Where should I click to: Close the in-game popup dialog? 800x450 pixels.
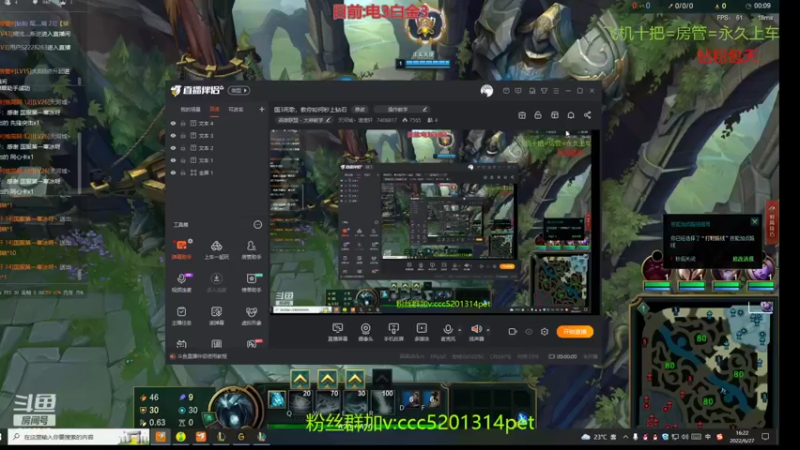pyautogui.click(x=755, y=221)
